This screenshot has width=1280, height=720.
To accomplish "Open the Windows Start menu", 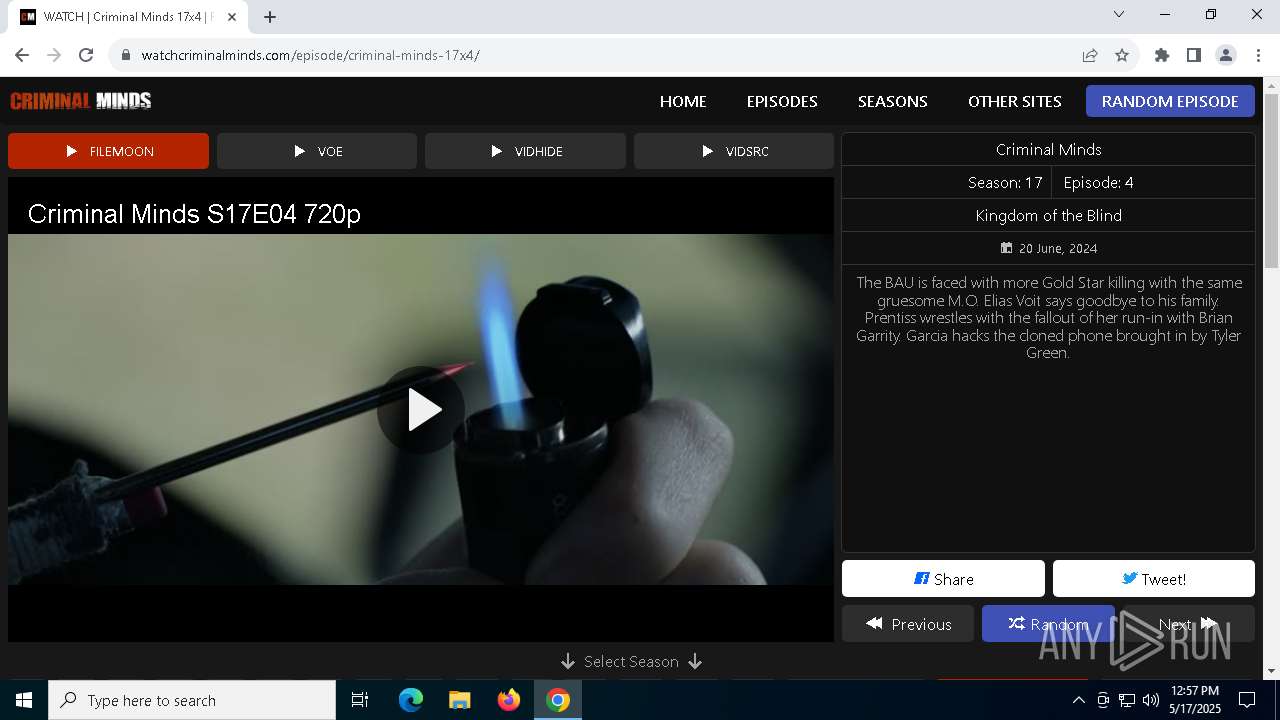I will [x=24, y=700].
